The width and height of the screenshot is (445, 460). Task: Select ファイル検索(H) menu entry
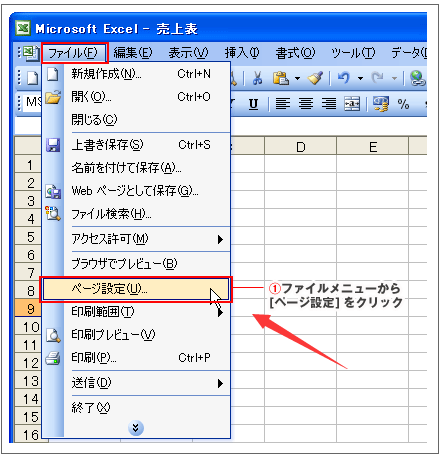(x=137, y=214)
